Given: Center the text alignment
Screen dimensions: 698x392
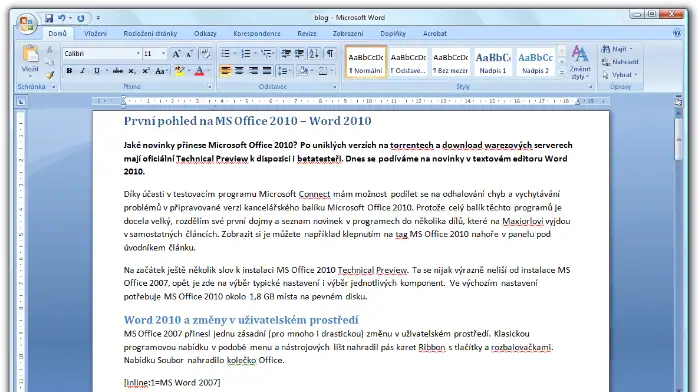Looking at the screenshot, I should (239, 71).
